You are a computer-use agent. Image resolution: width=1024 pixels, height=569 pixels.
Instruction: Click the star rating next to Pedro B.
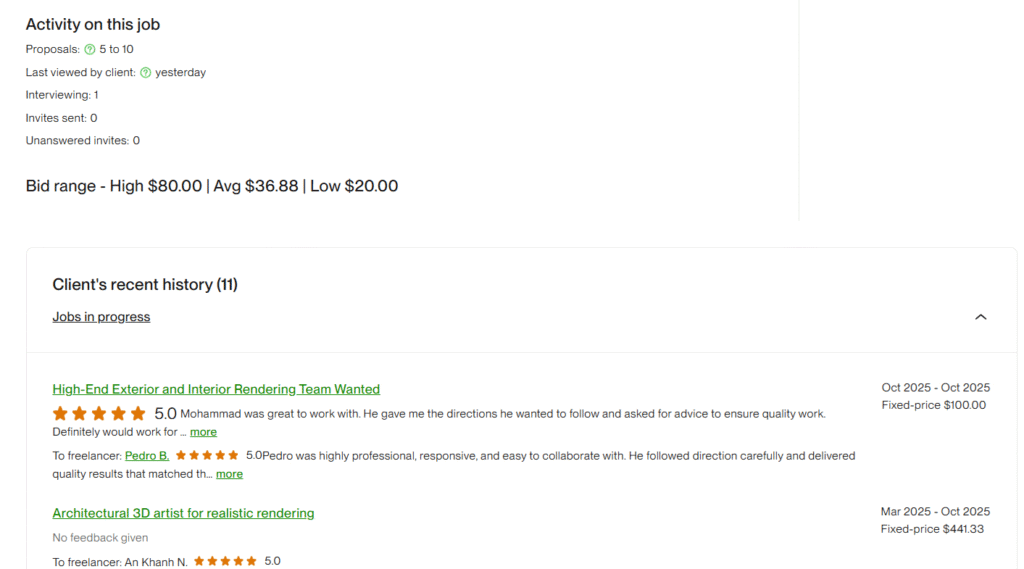click(x=207, y=455)
